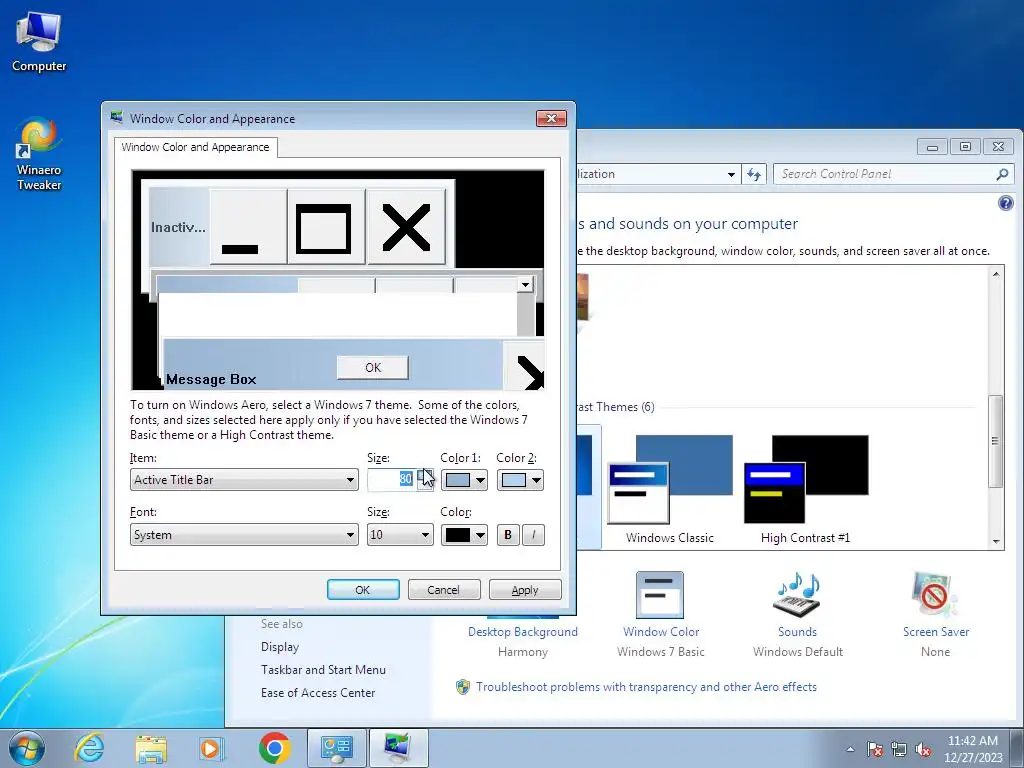Image resolution: width=1024 pixels, height=768 pixels.
Task: Click Apply in Window Color dialog
Action: [525, 590]
